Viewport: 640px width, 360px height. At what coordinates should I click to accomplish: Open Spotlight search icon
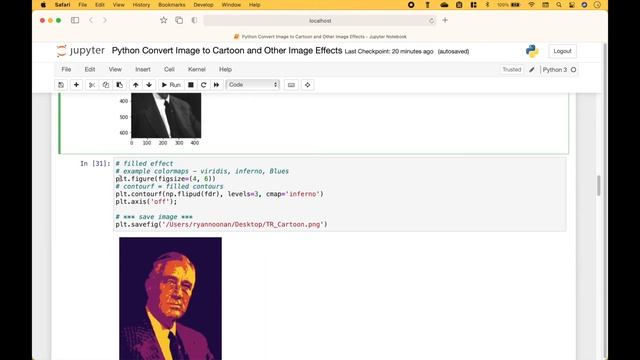click(x=559, y=5)
